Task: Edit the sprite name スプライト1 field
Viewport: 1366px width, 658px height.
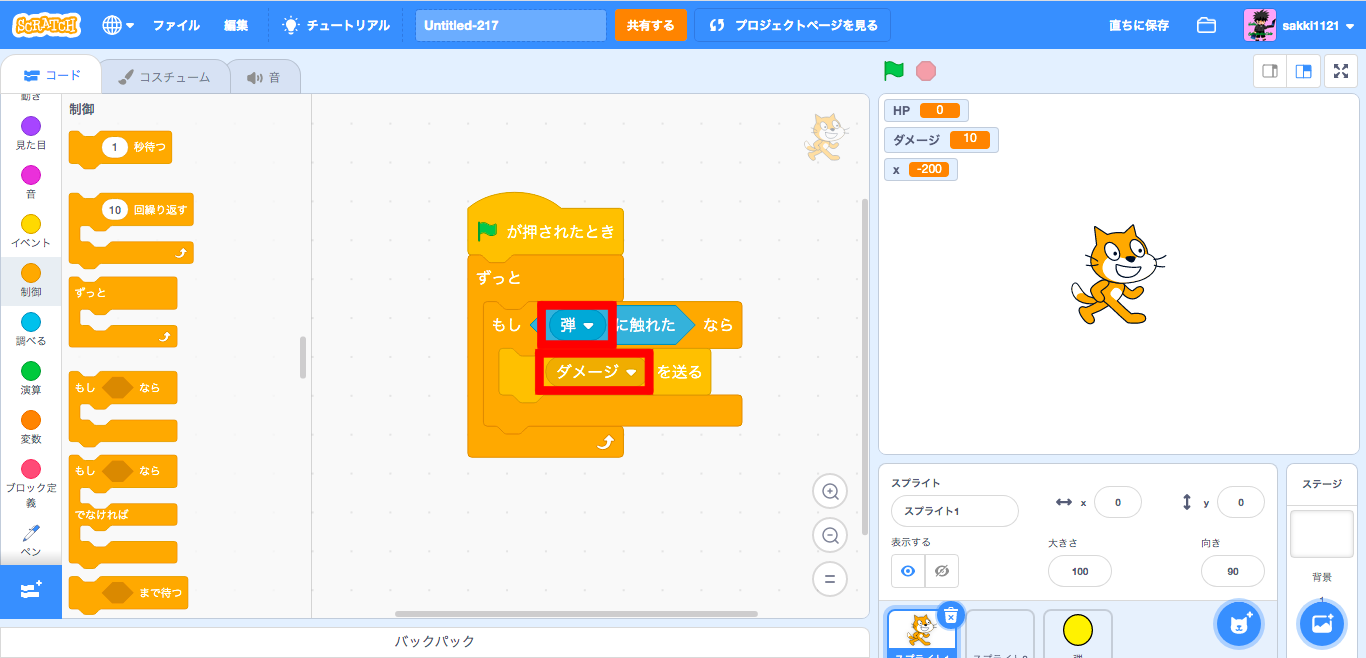Action: [x=954, y=511]
